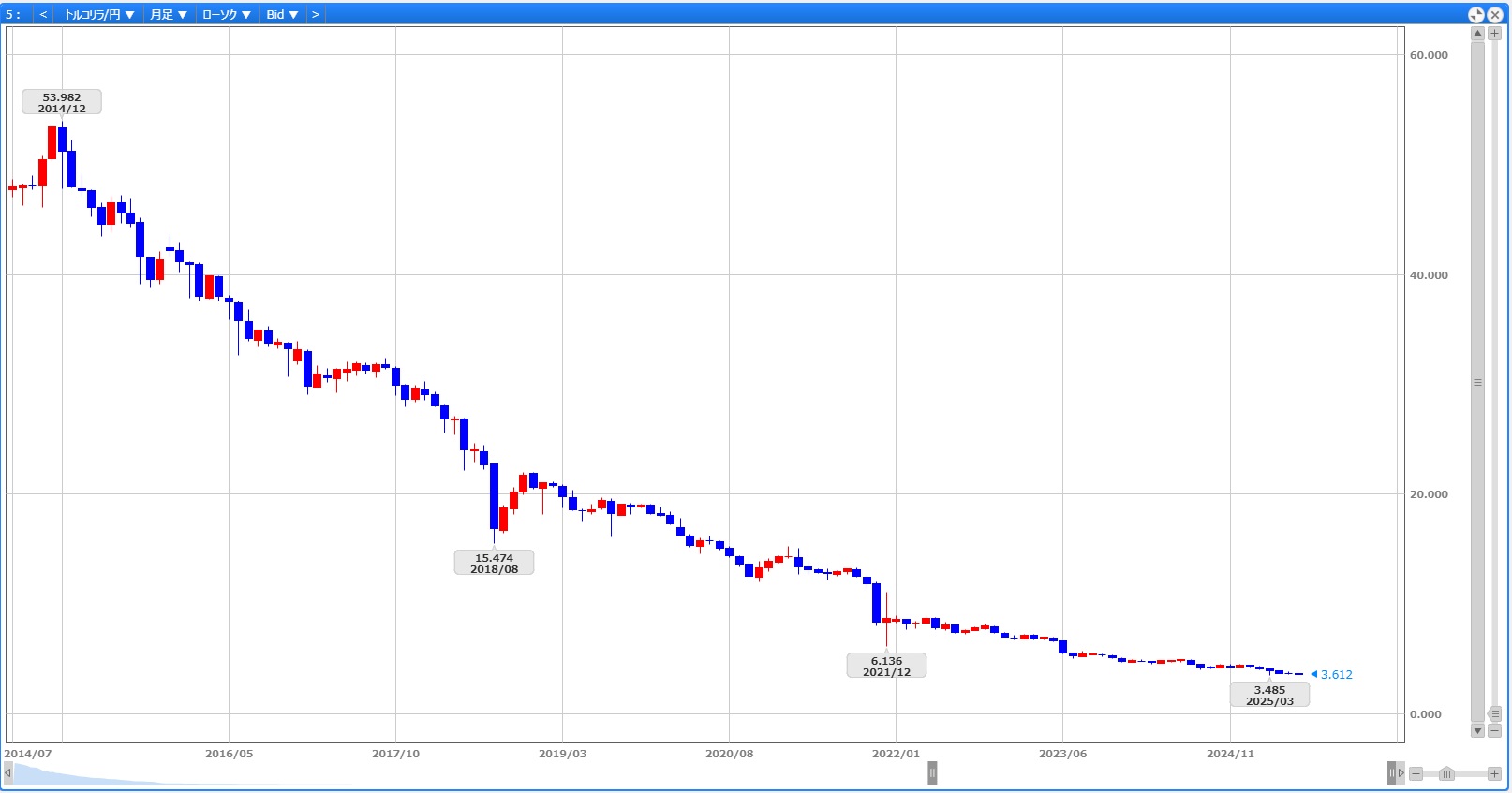Click the scroll left arrow at timeline start
1512x793 pixels.
tap(7, 773)
